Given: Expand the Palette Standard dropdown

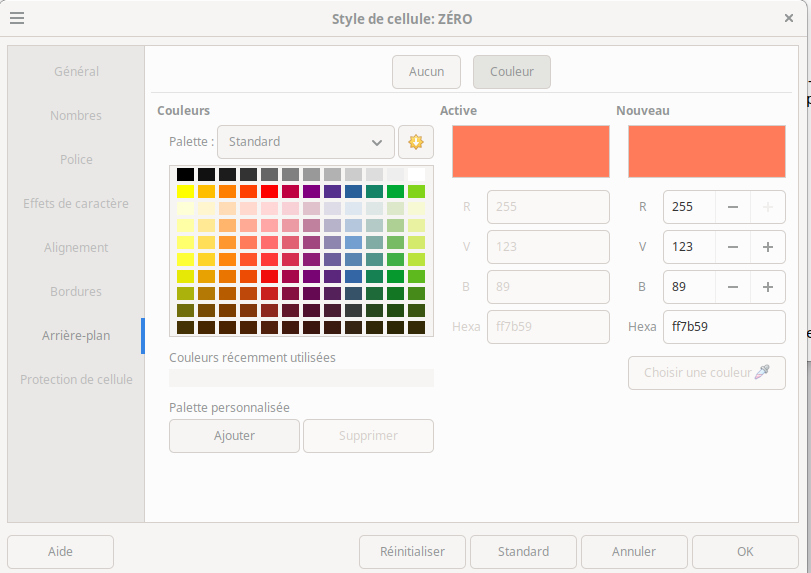Looking at the screenshot, I should (x=305, y=142).
